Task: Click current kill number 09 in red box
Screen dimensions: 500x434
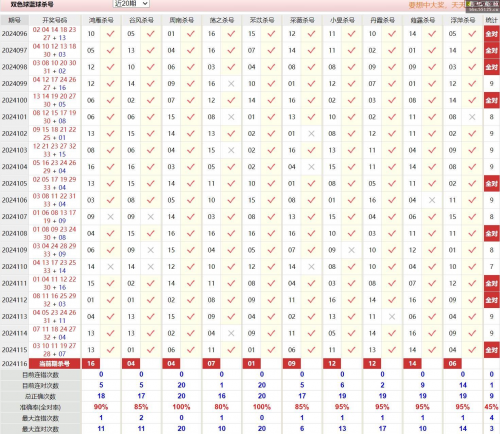Action: point(292,364)
